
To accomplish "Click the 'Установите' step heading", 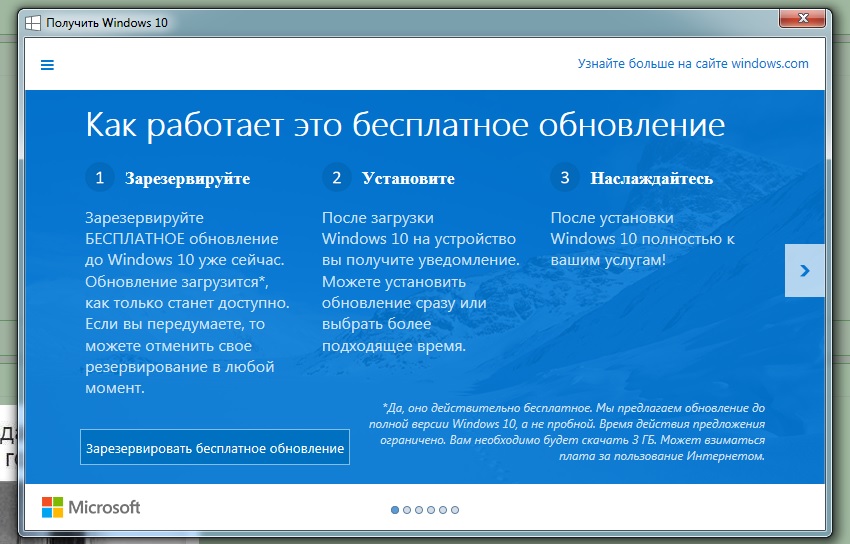I will [x=408, y=178].
